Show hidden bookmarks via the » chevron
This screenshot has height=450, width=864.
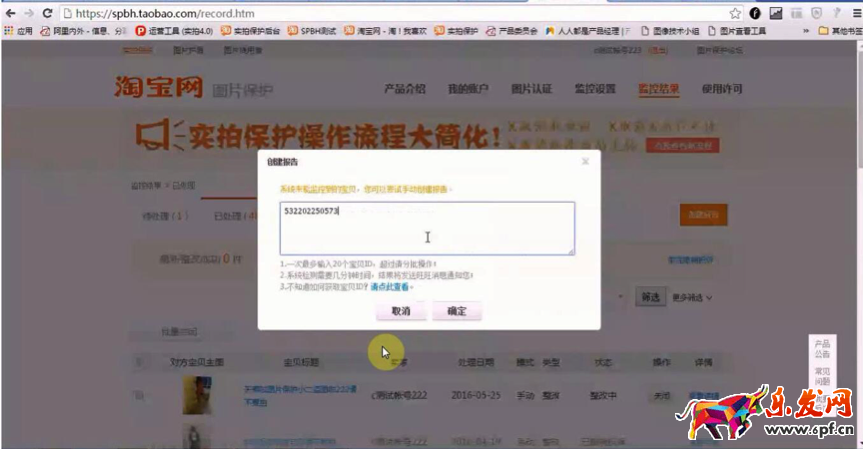pos(806,31)
